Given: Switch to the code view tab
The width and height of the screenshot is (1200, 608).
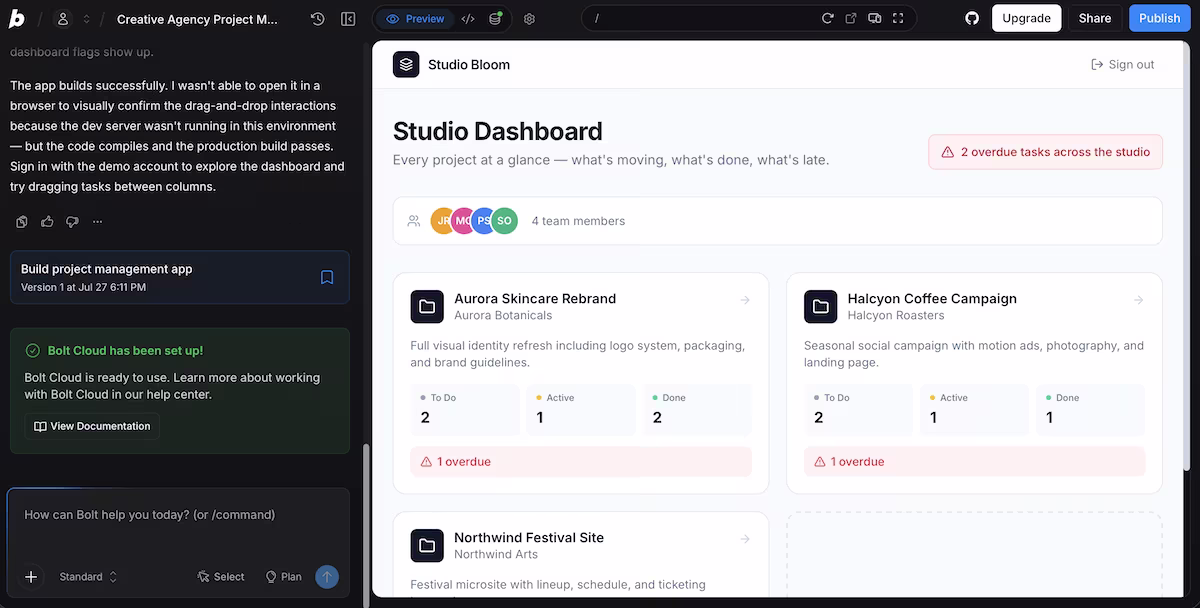Looking at the screenshot, I should point(468,19).
